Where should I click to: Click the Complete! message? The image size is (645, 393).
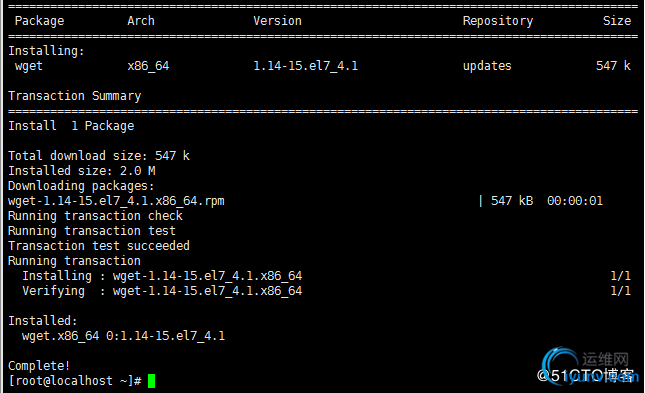[39, 365]
